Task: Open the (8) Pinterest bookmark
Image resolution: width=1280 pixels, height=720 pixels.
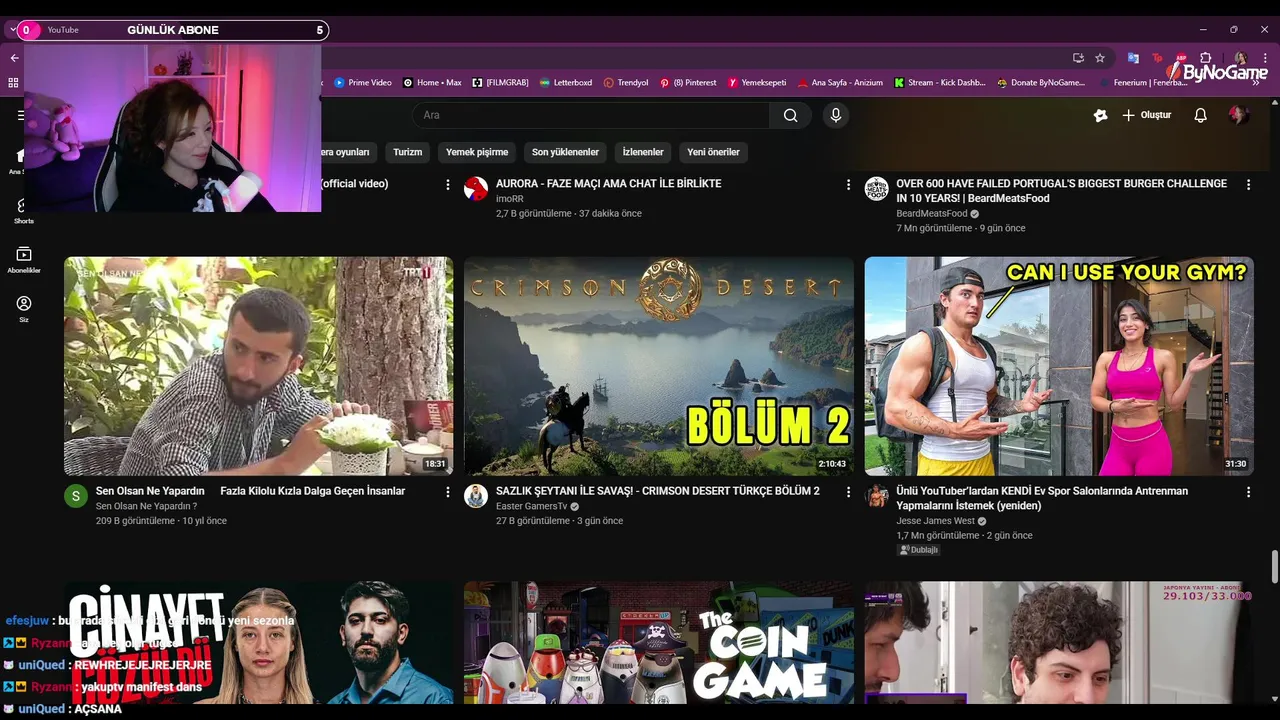Action: tap(688, 83)
